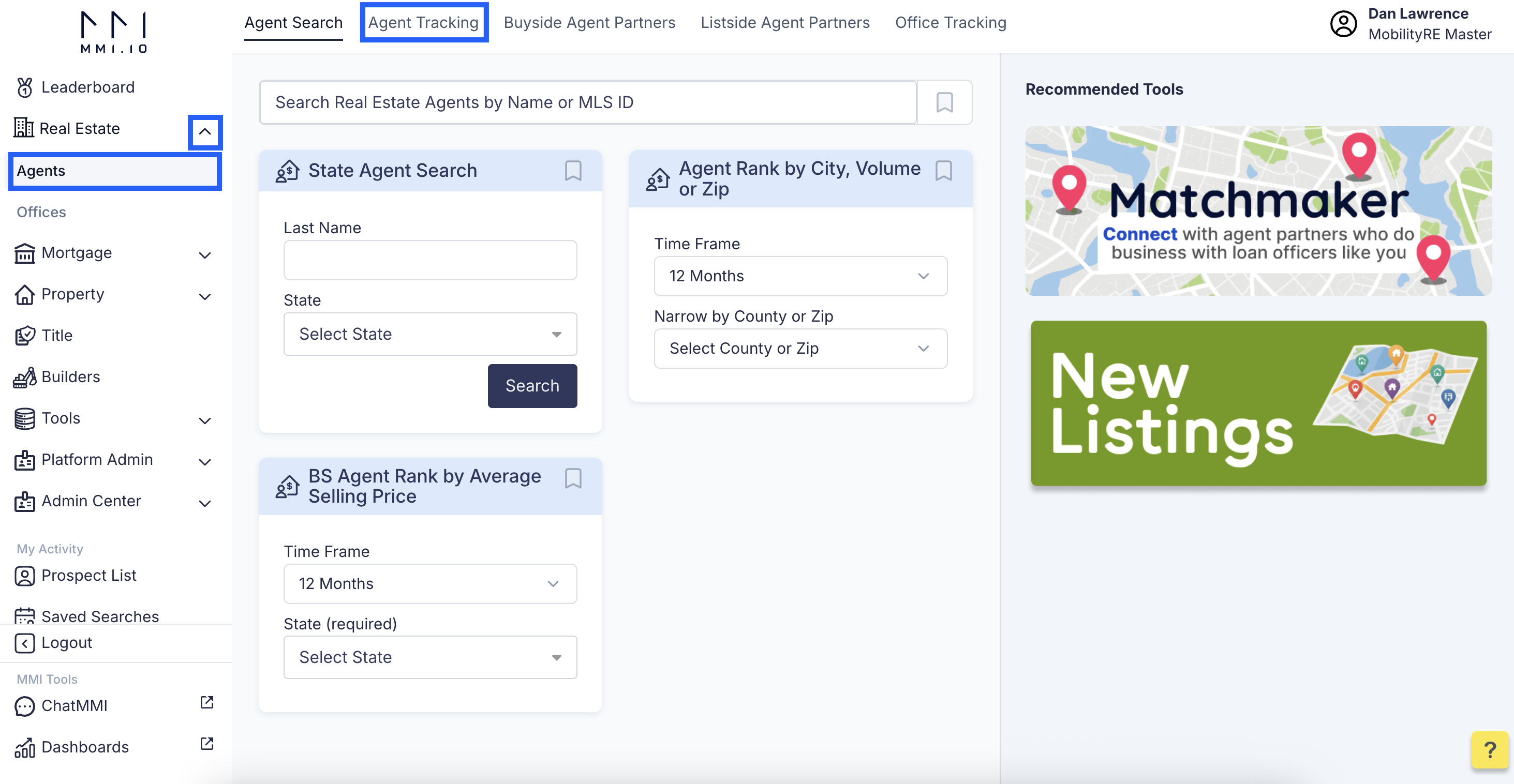Select Offices in Real Estate submenu
The image size is (1514, 784).
pos(41,212)
